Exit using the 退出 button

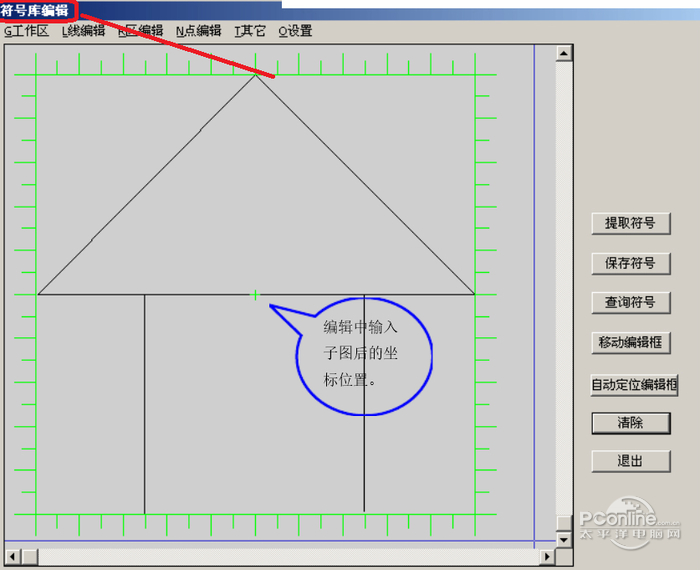[630, 461]
